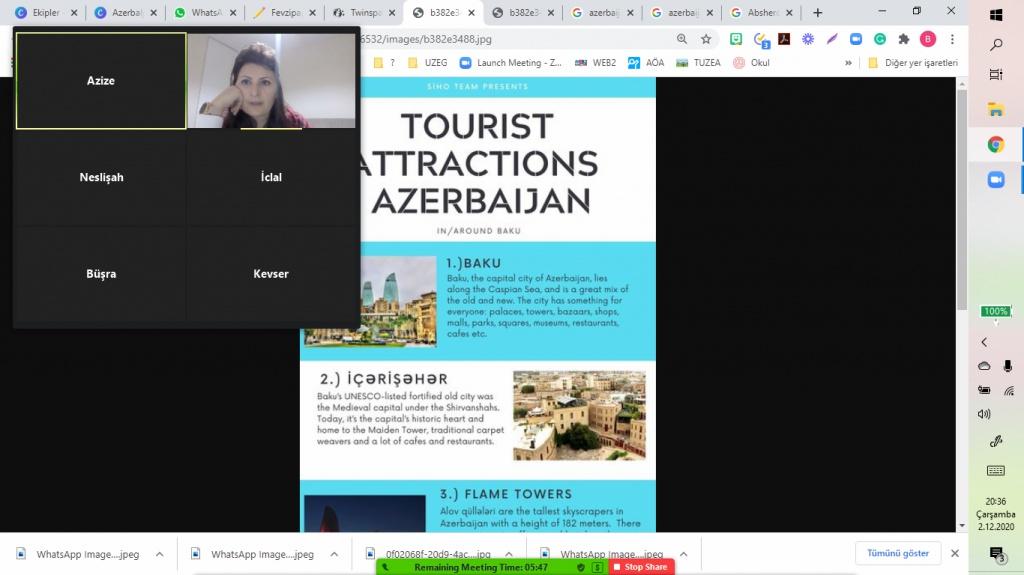1024x575 pixels.
Task: Open the Chrome extensions puzzle icon
Action: pos(904,39)
